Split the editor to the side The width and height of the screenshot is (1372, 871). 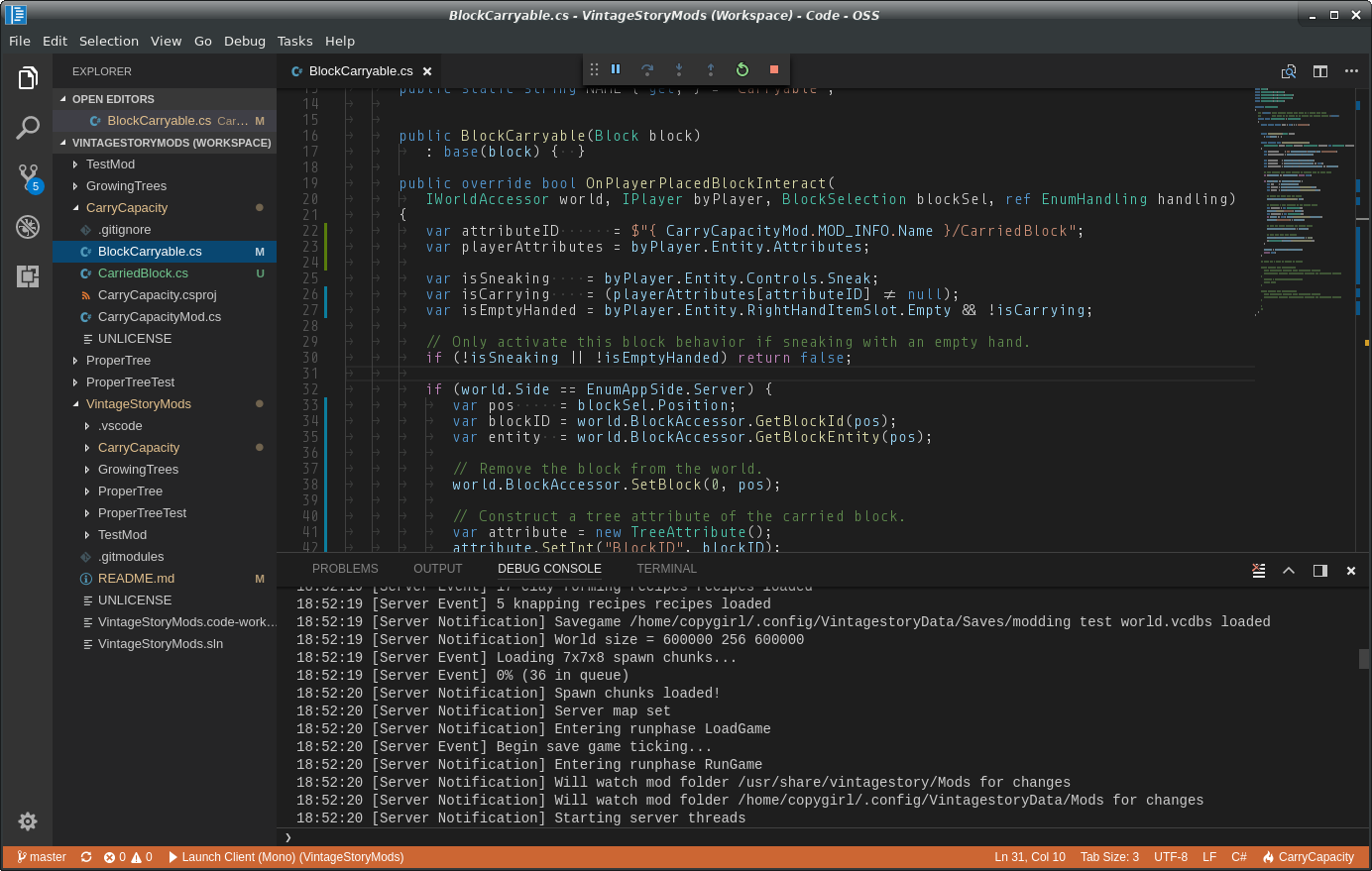(1320, 71)
